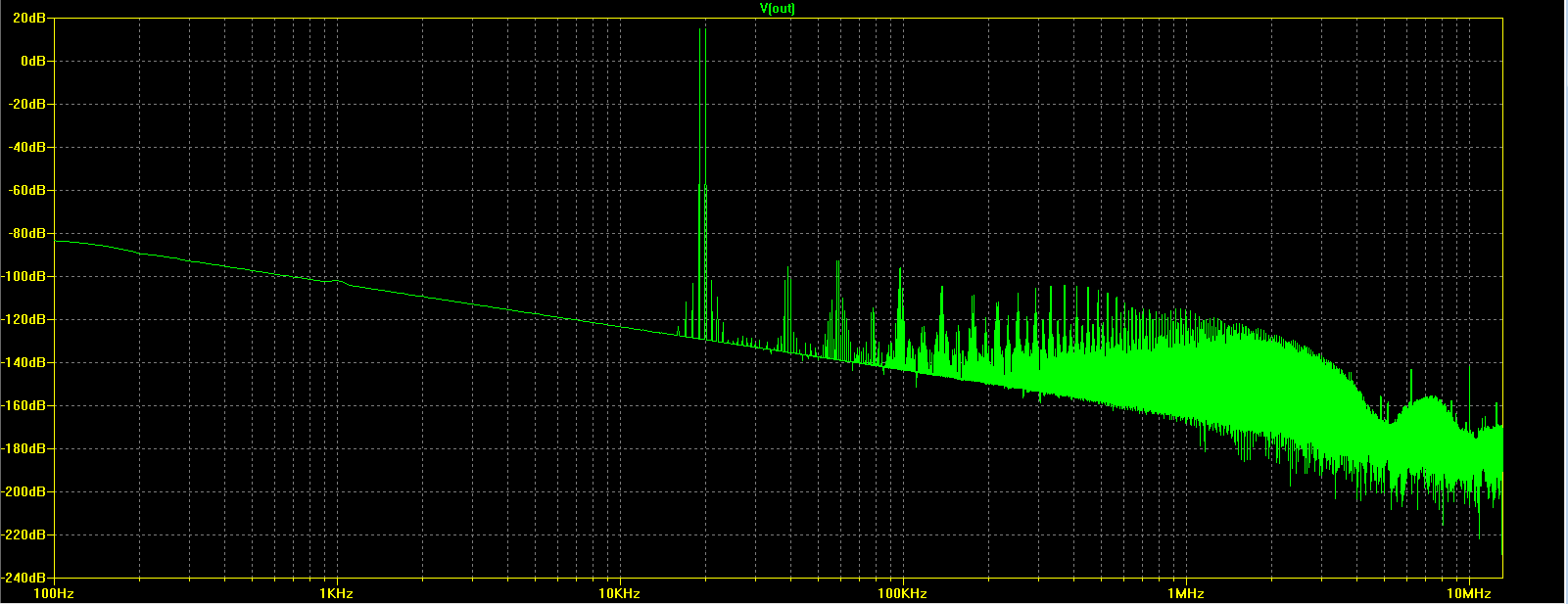Click the V(out) trace label
The image size is (1568, 604).
tap(777, 8)
